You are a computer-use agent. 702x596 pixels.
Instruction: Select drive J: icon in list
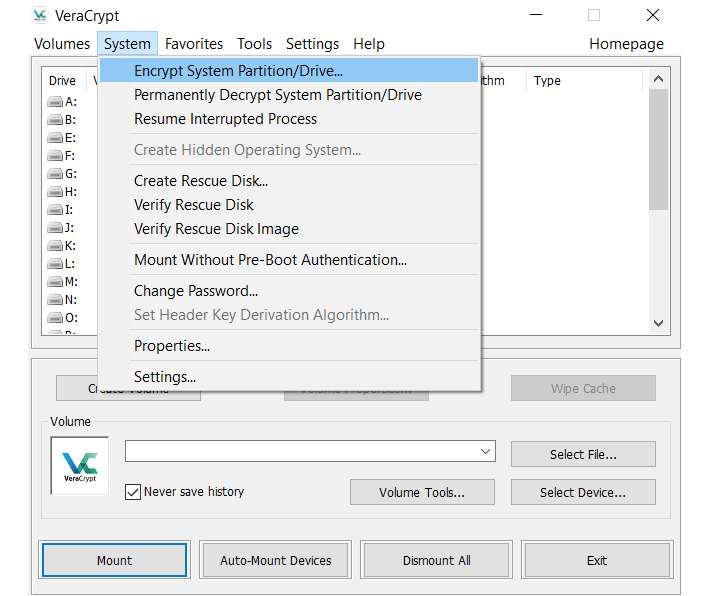[55, 227]
